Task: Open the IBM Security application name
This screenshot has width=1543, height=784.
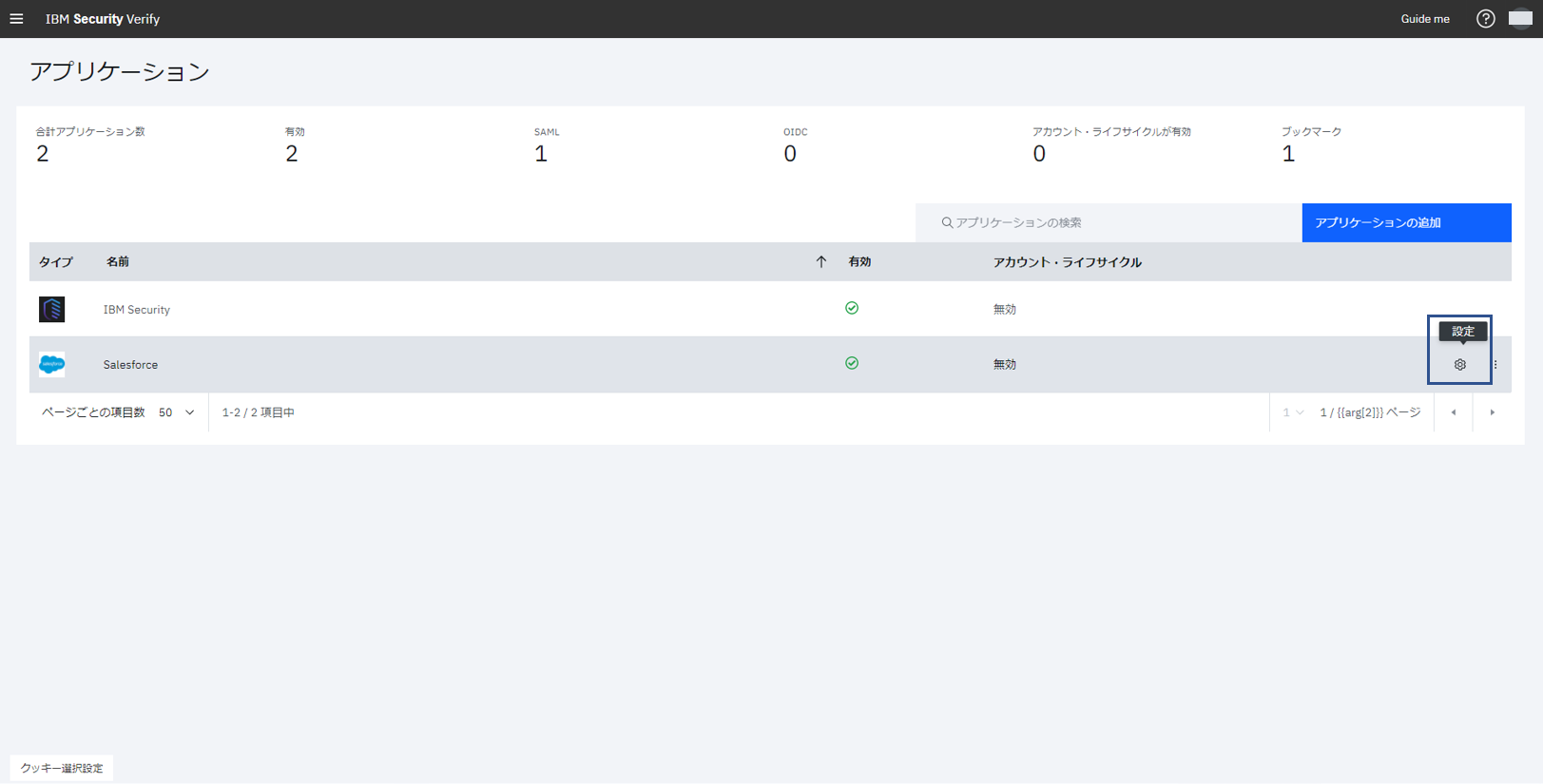Action: pyautogui.click(x=137, y=310)
